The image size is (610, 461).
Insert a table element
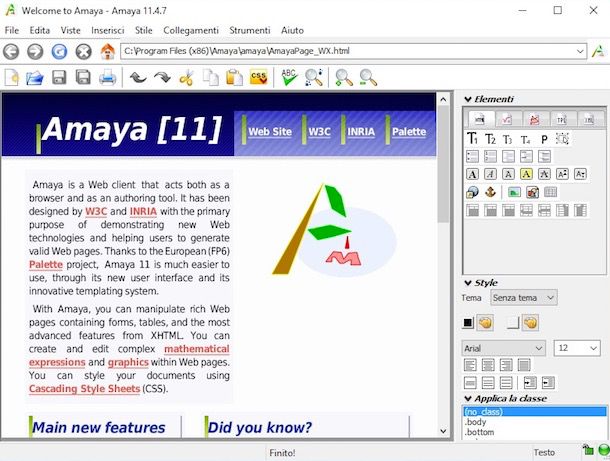550,192
